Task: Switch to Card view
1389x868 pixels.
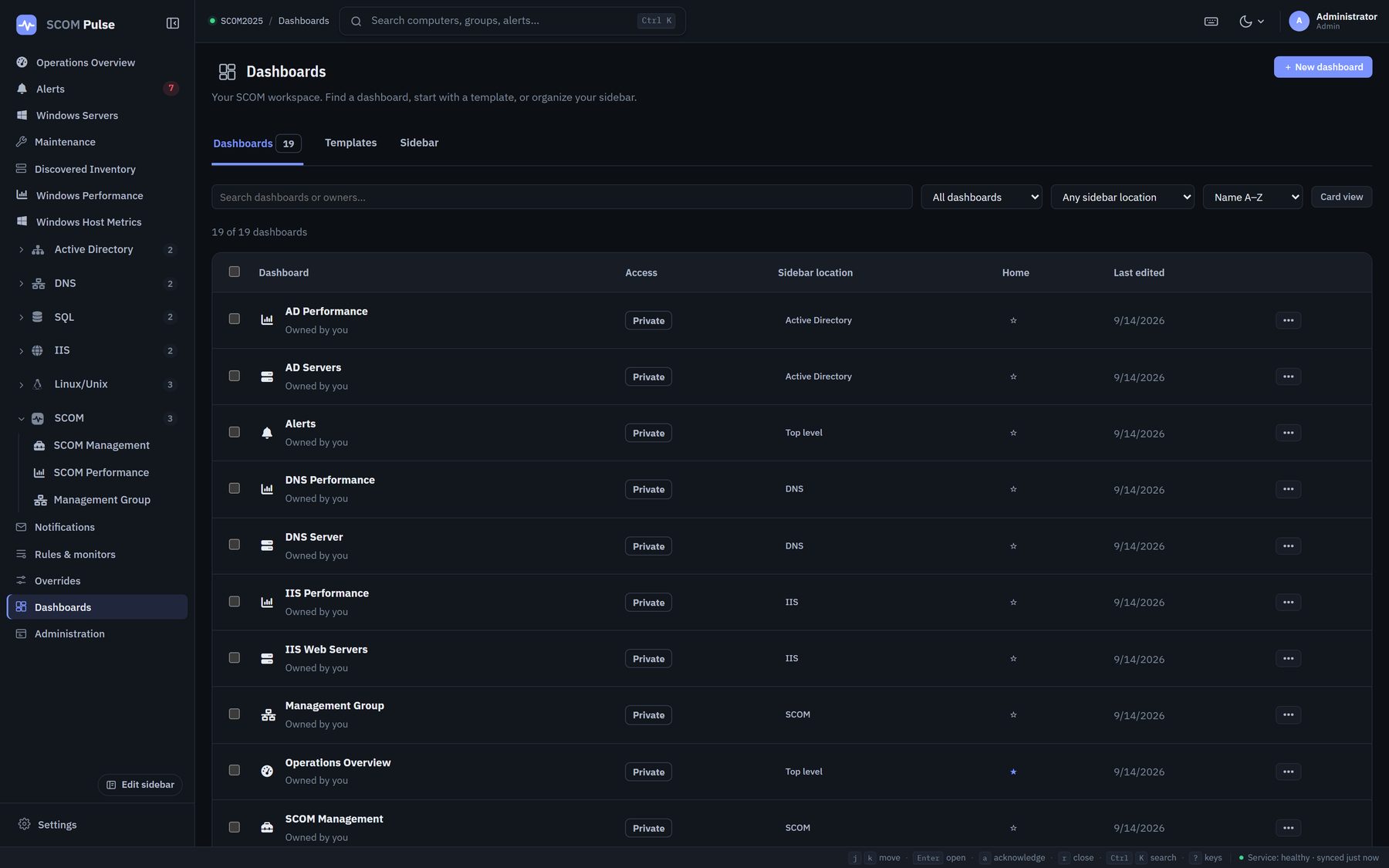Action: [1341, 197]
